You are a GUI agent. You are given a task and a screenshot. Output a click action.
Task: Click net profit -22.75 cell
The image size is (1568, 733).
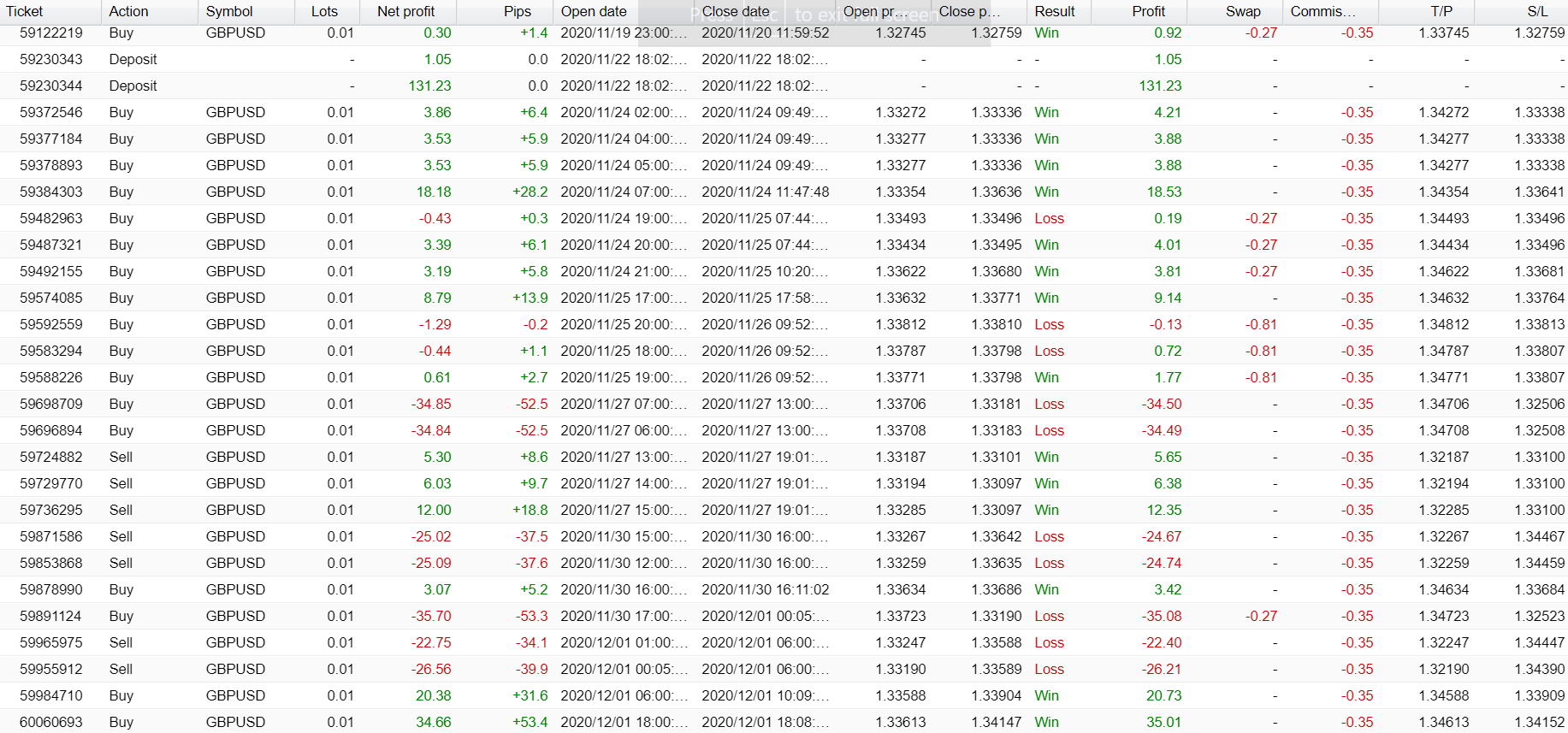[x=431, y=642]
